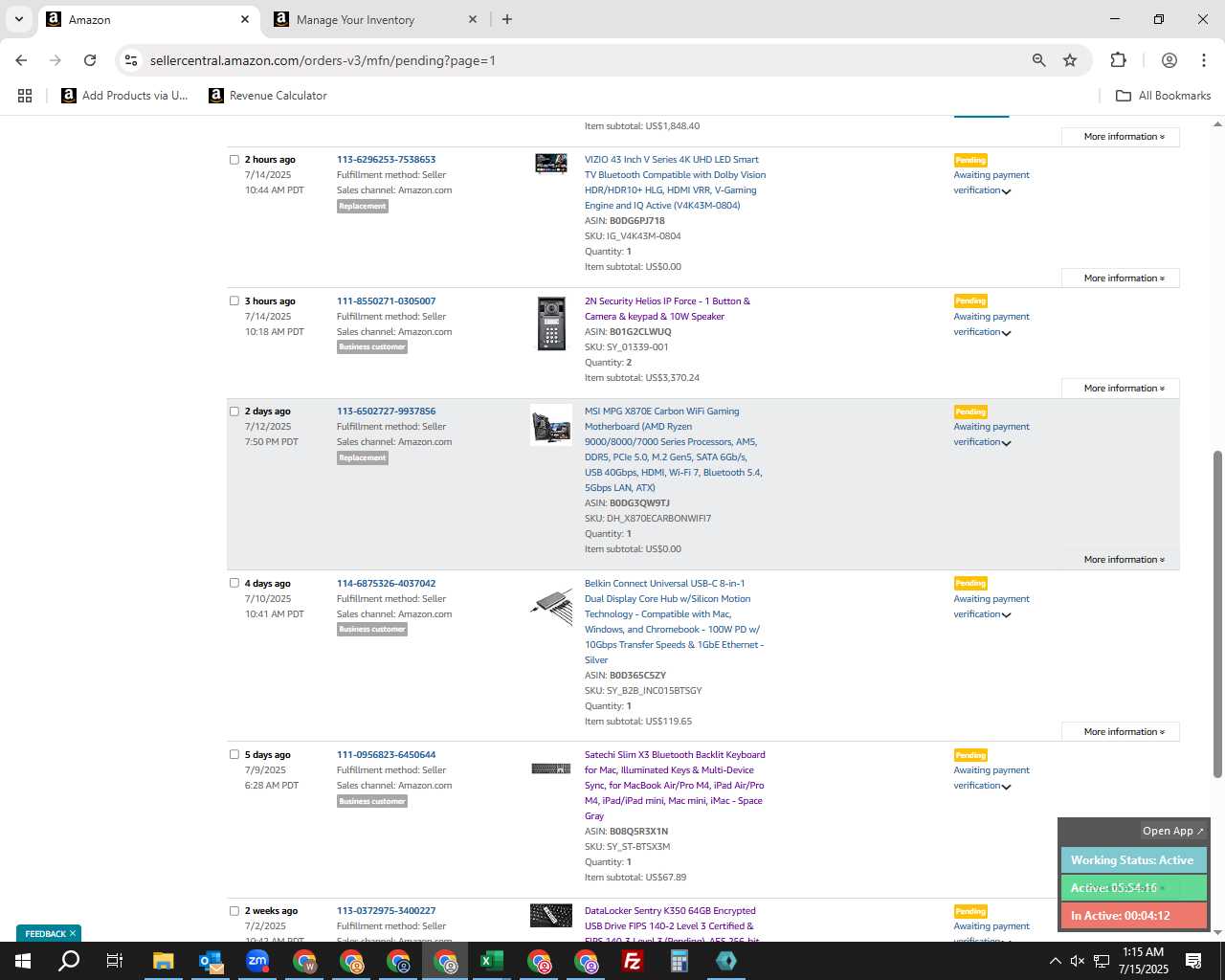The height and width of the screenshot is (980, 1225).
Task: Select checkbox for order 114-6875326-4037042
Action: 234,583
